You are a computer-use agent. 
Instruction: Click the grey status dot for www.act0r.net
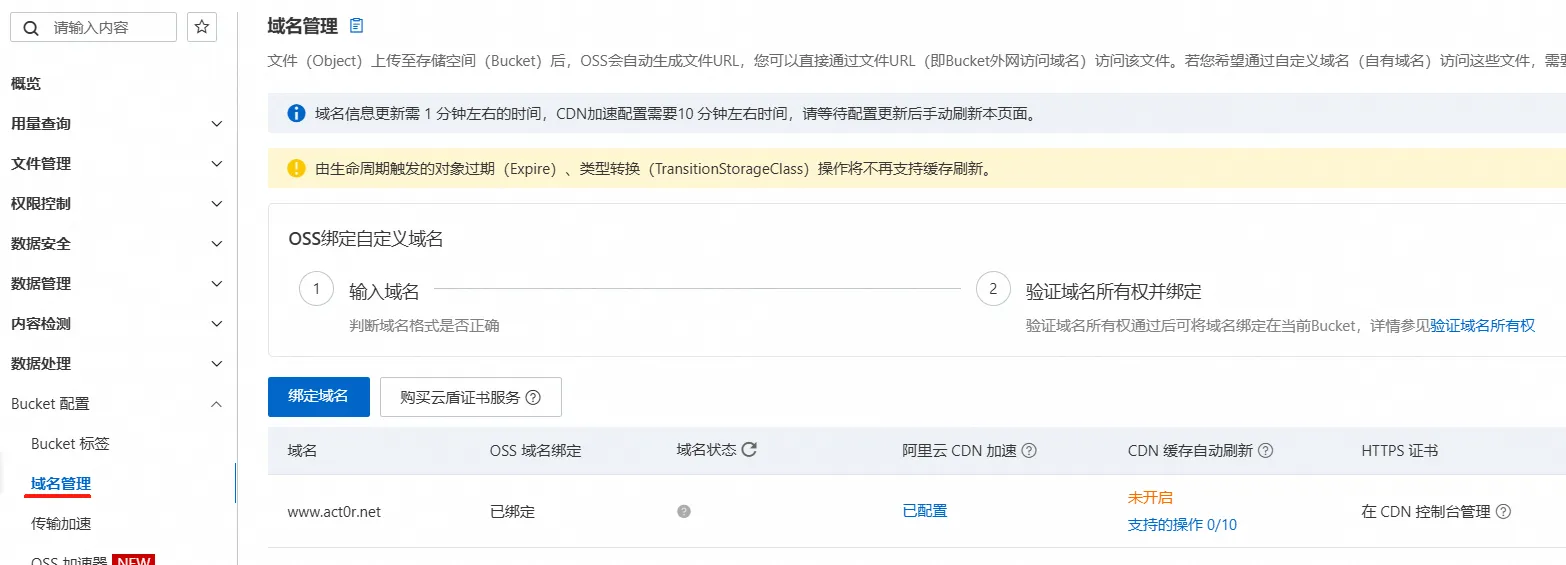click(684, 511)
